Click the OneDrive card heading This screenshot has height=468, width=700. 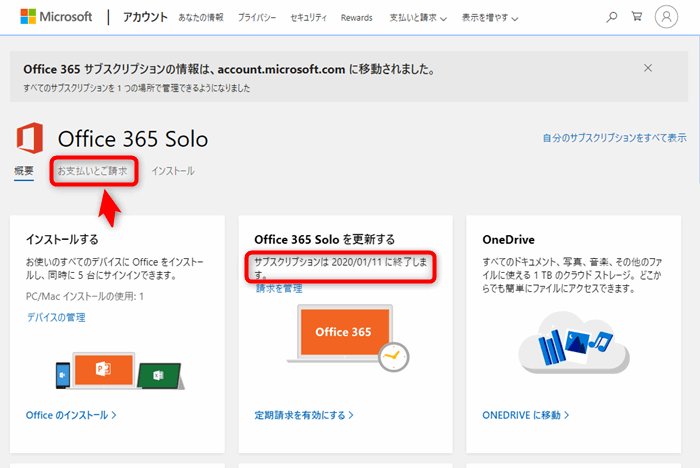pos(508,239)
